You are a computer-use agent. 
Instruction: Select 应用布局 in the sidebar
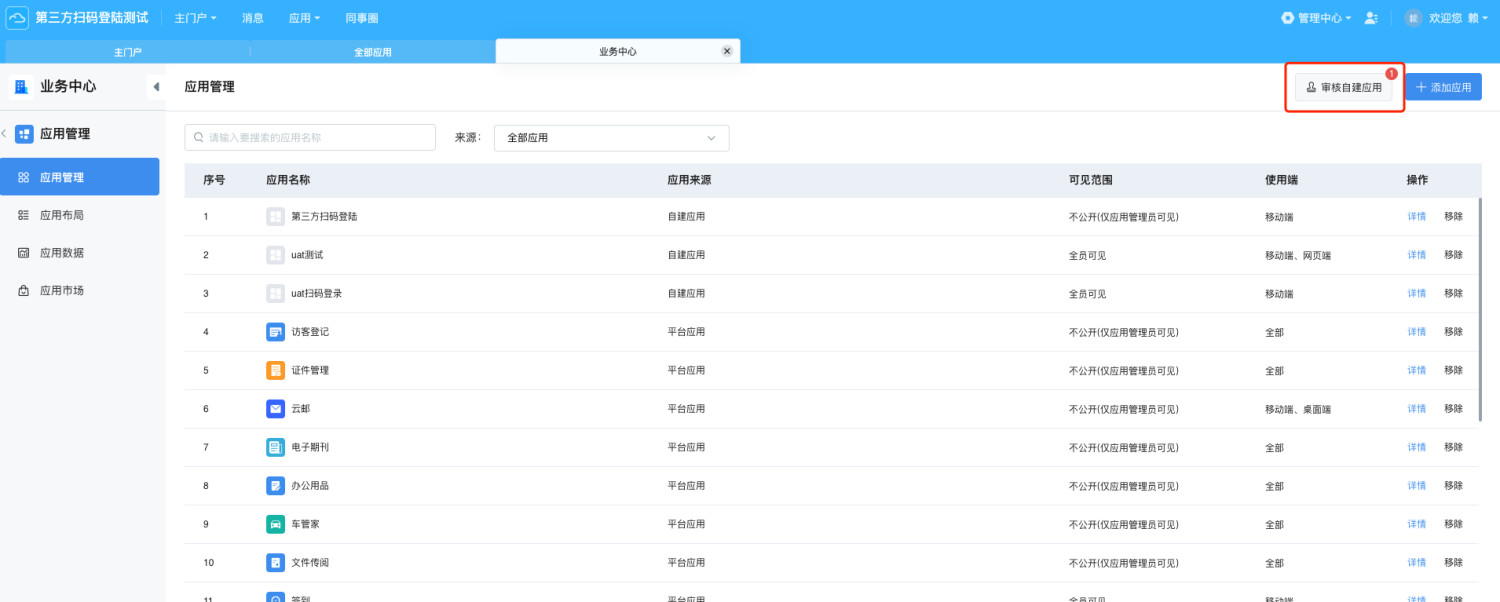coord(62,215)
